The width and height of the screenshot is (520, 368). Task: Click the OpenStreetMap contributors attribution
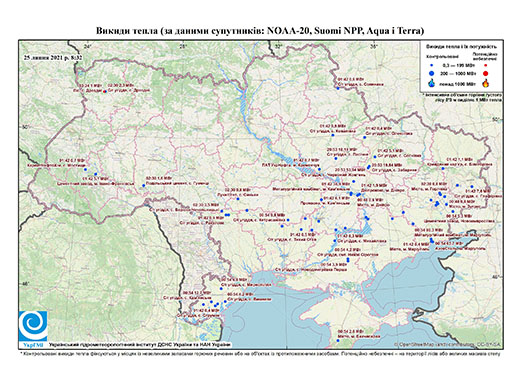click(447, 345)
